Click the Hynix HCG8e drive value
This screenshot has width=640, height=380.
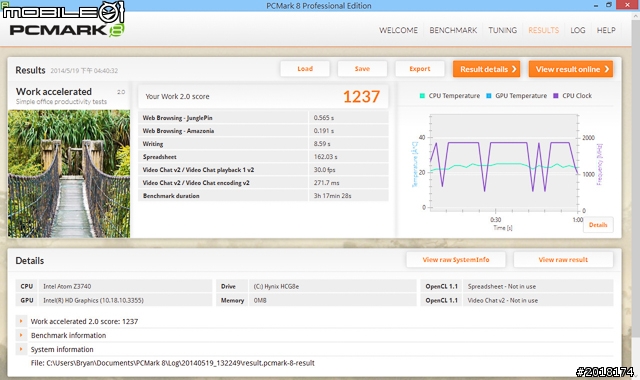pyautogui.click(x=276, y=287)
